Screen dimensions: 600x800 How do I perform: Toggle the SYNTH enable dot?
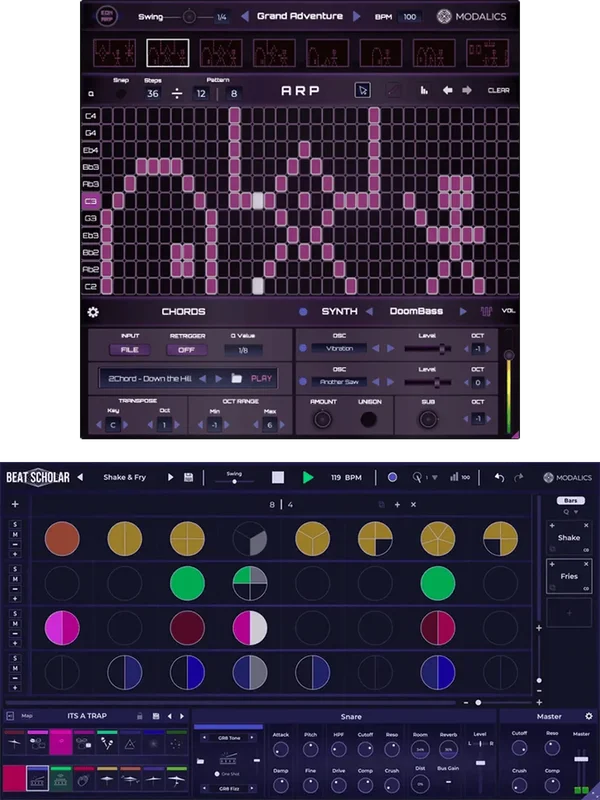(303, 312)
